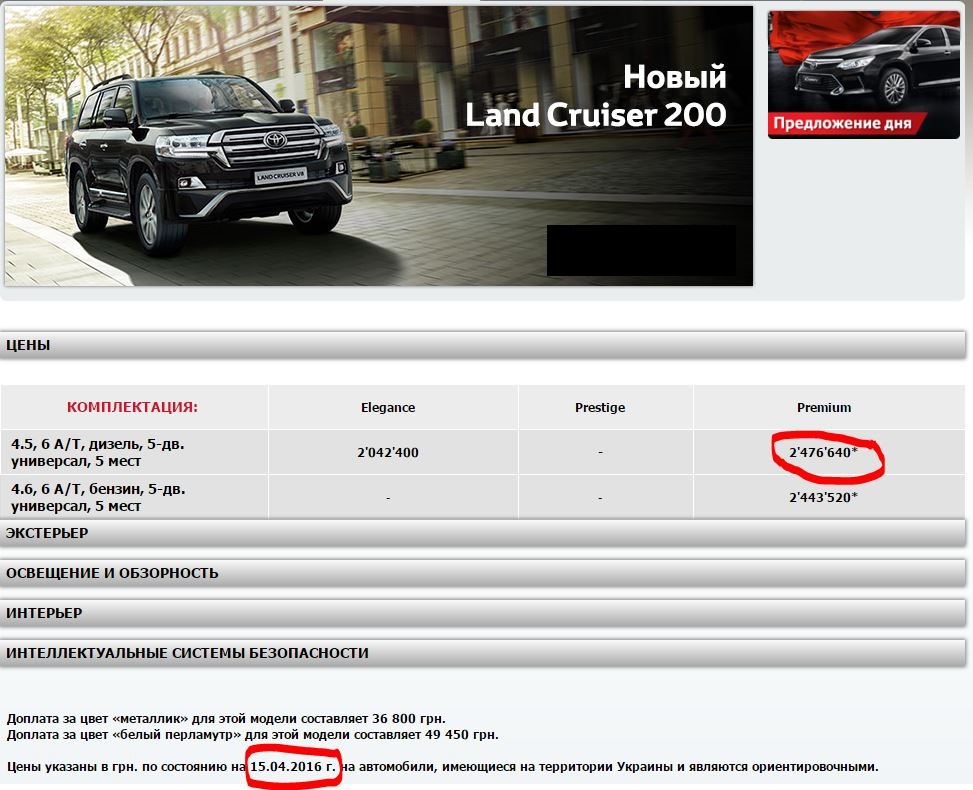This screenshot has width=973, height=790.
Task: Click the Premium petrol price 2'443'520
Action: pyautogui.click(x=823, y=497)
